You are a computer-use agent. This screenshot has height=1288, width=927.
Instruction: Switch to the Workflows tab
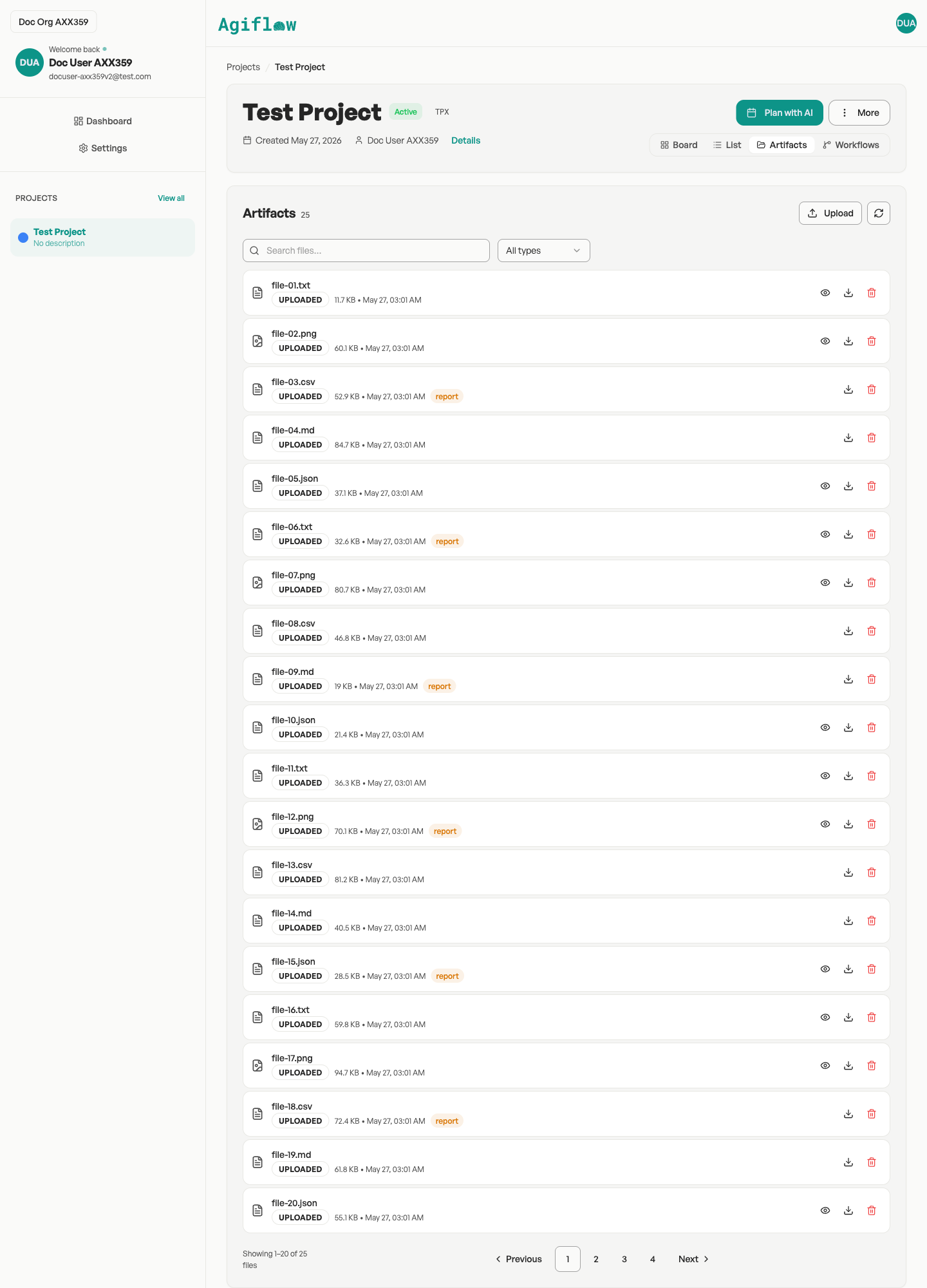coord(851,145)
